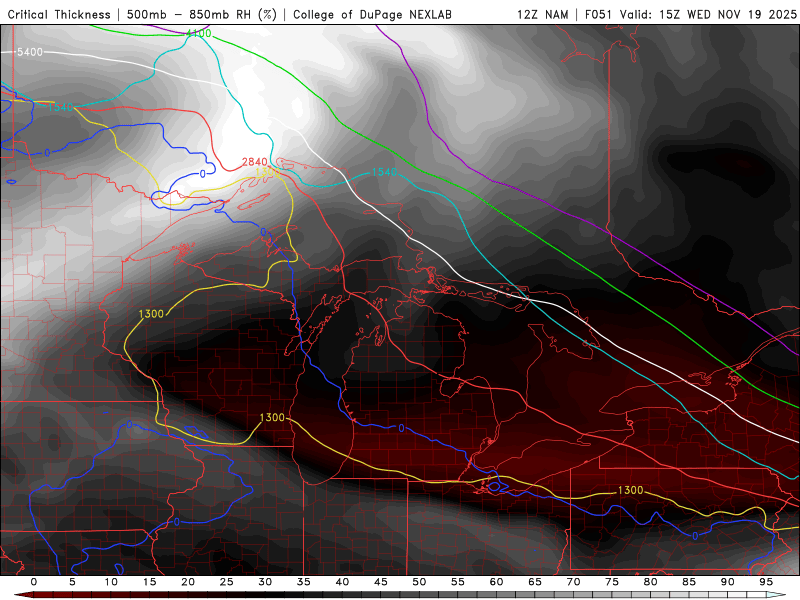Click colorbar scale value 50

click(419, 582)
